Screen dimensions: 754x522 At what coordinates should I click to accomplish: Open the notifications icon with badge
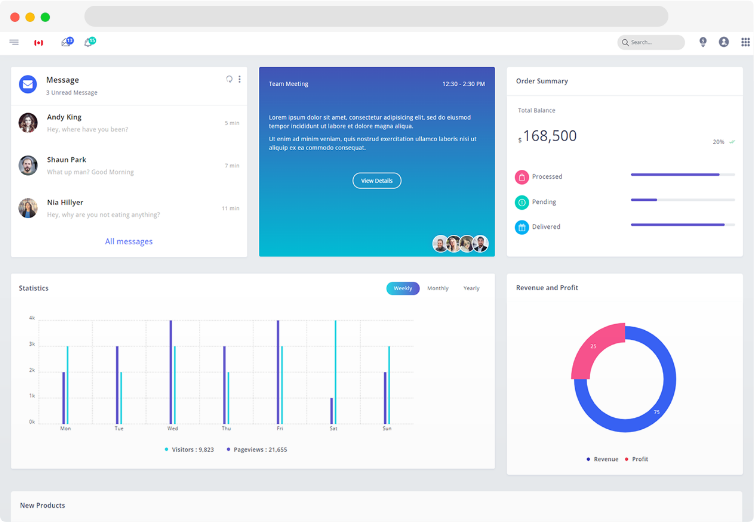point(66,42)
